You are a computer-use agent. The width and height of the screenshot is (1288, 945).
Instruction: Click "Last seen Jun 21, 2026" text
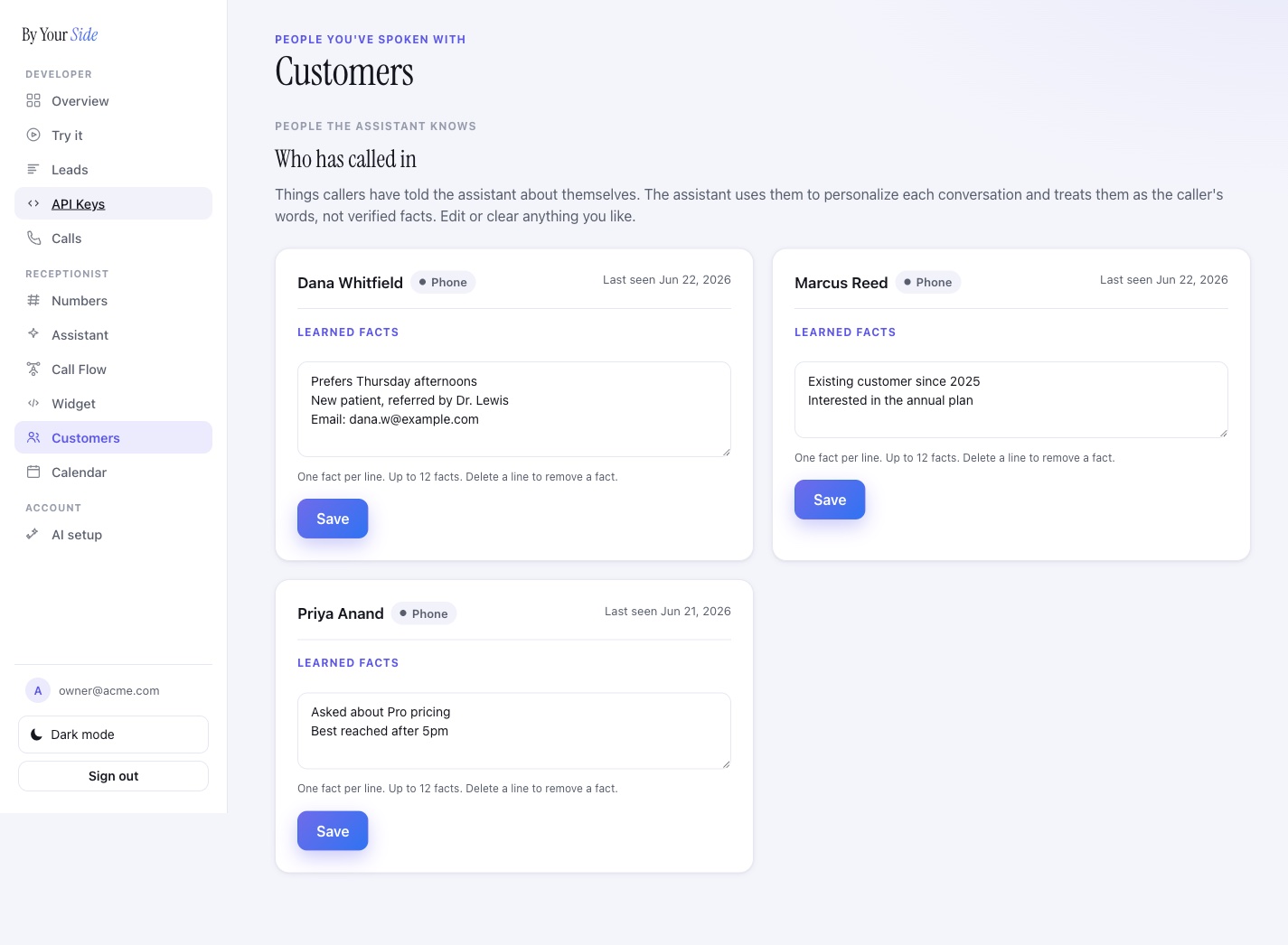(668, 612)
